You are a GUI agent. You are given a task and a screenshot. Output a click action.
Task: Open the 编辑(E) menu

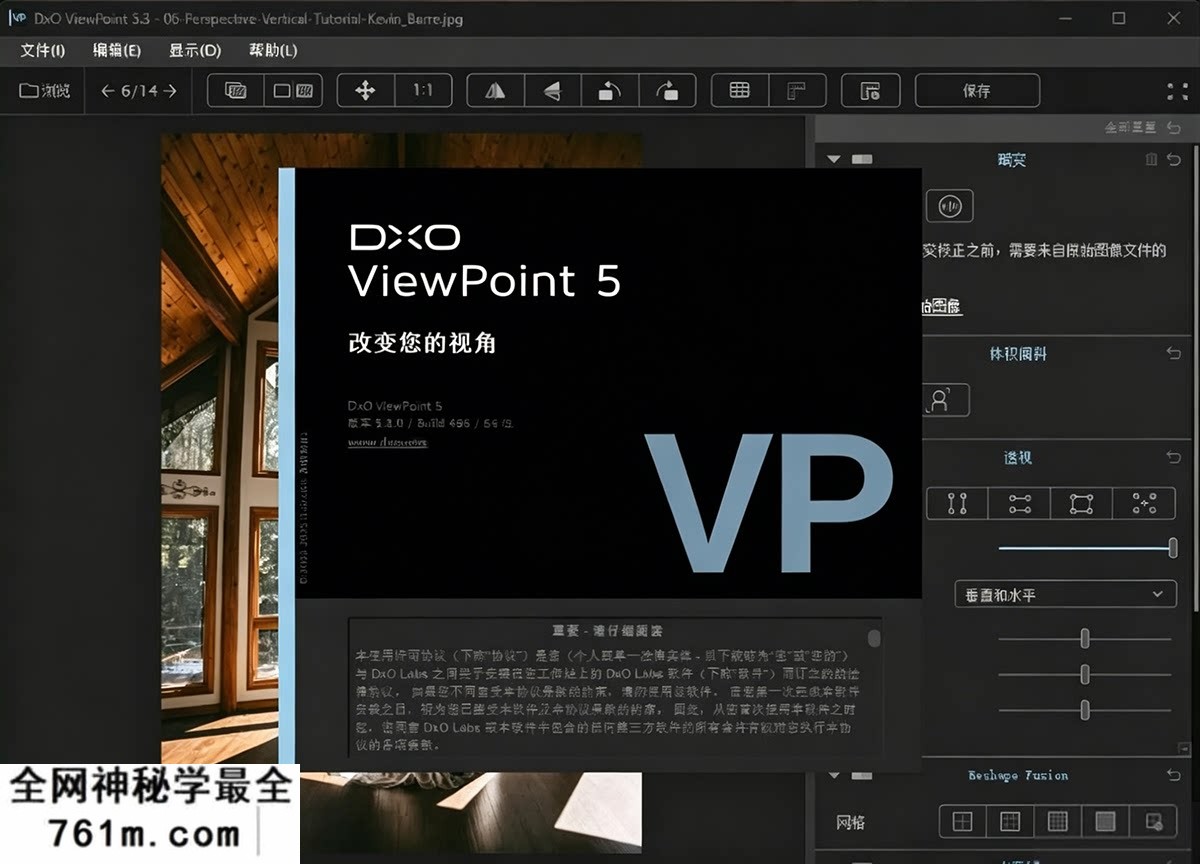(117, 50)
